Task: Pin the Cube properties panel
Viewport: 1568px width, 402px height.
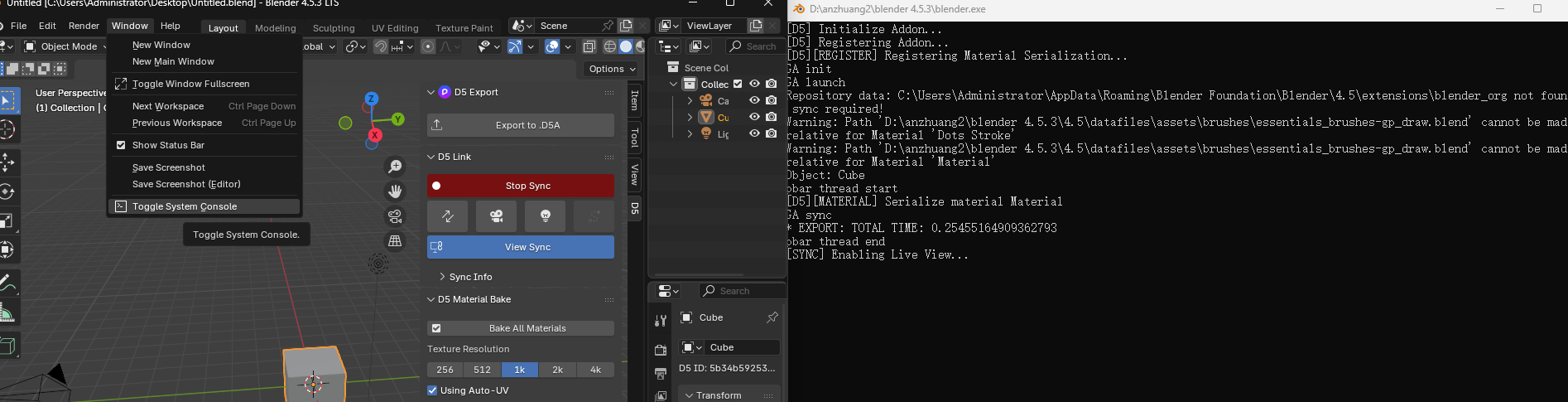Action: 772,317
